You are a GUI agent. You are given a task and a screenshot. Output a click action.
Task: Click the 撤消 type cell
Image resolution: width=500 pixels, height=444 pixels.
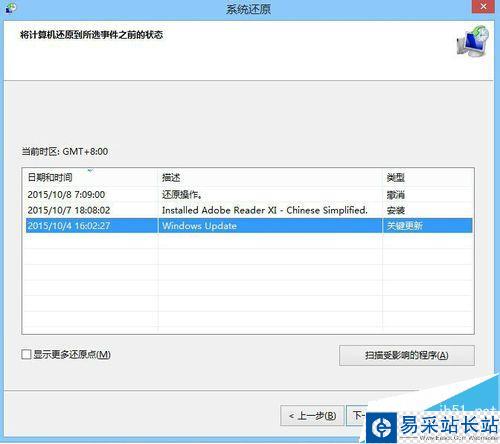pyautogui.click(x=396, y=195)
